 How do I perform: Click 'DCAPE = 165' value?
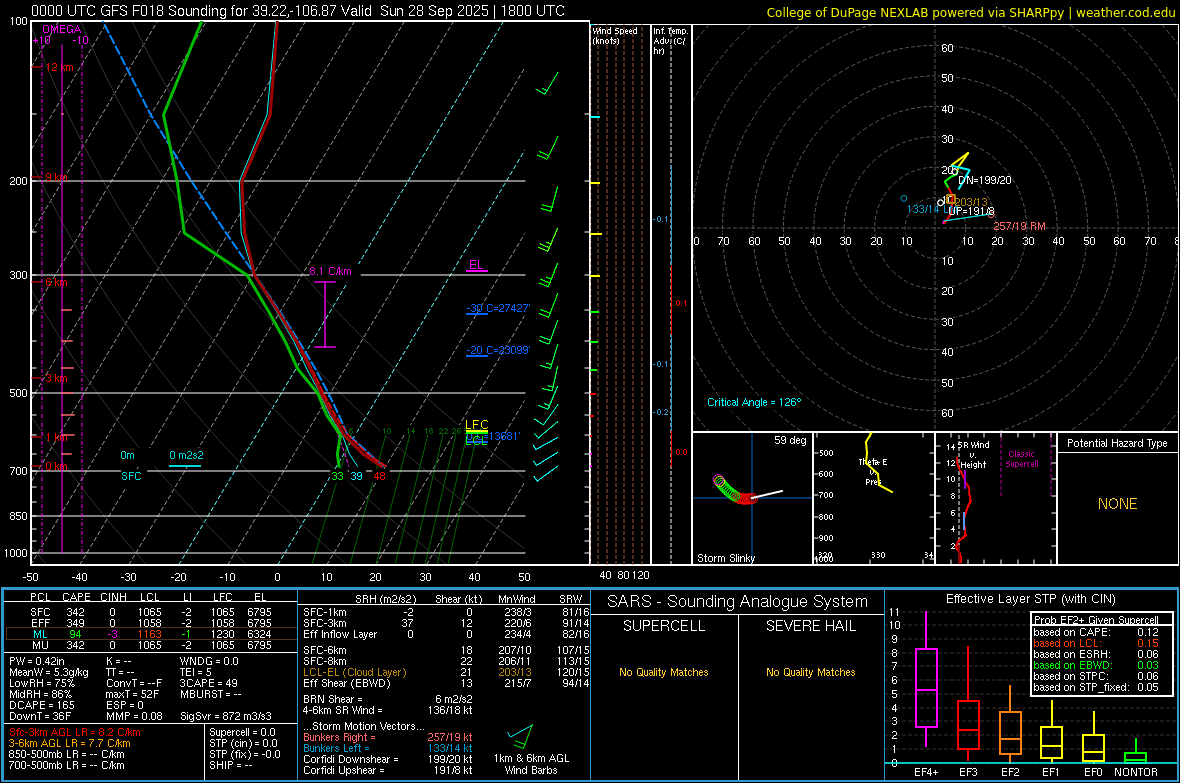tap(41, 705)
